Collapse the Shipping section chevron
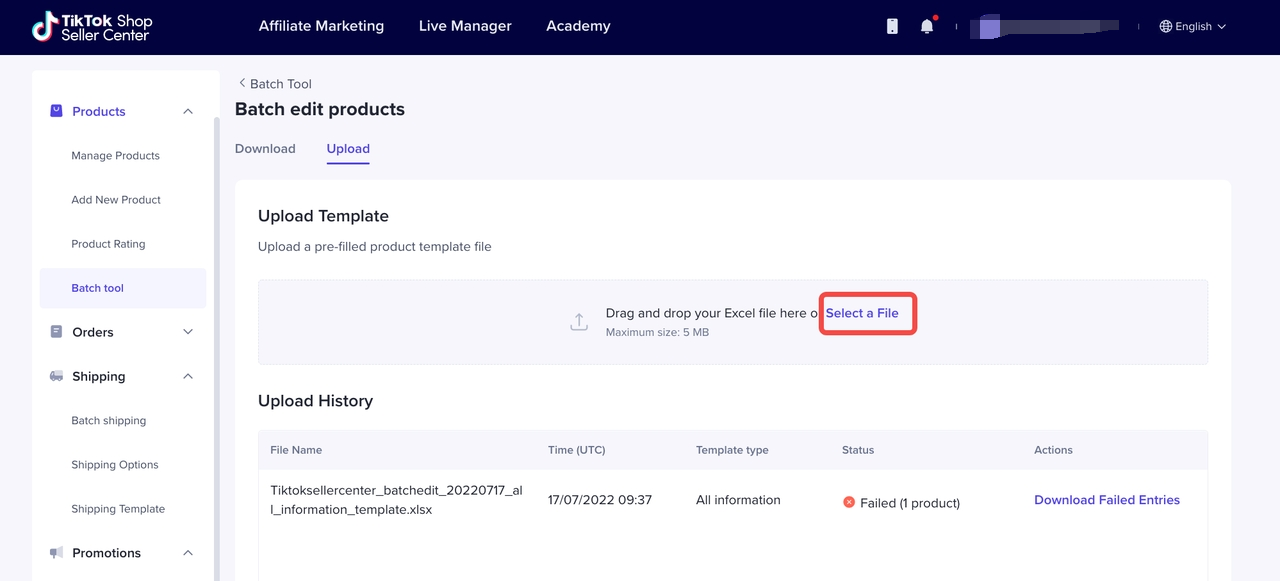The width and height of the screenshot is (1280, 581). coord(188,377)
